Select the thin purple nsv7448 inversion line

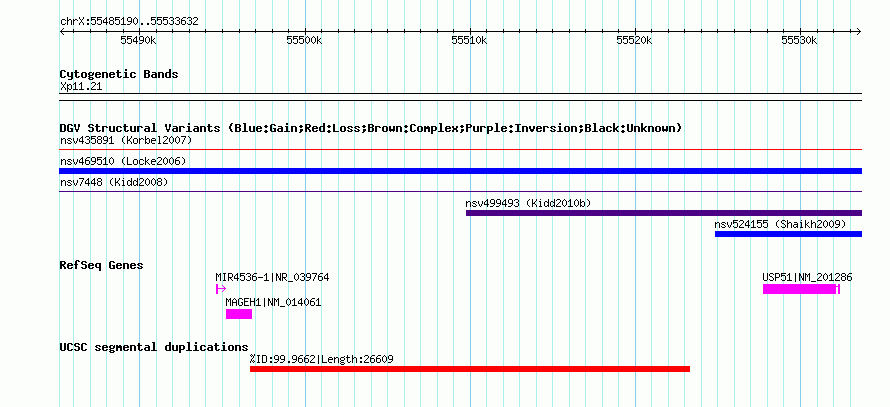point(460,192)
